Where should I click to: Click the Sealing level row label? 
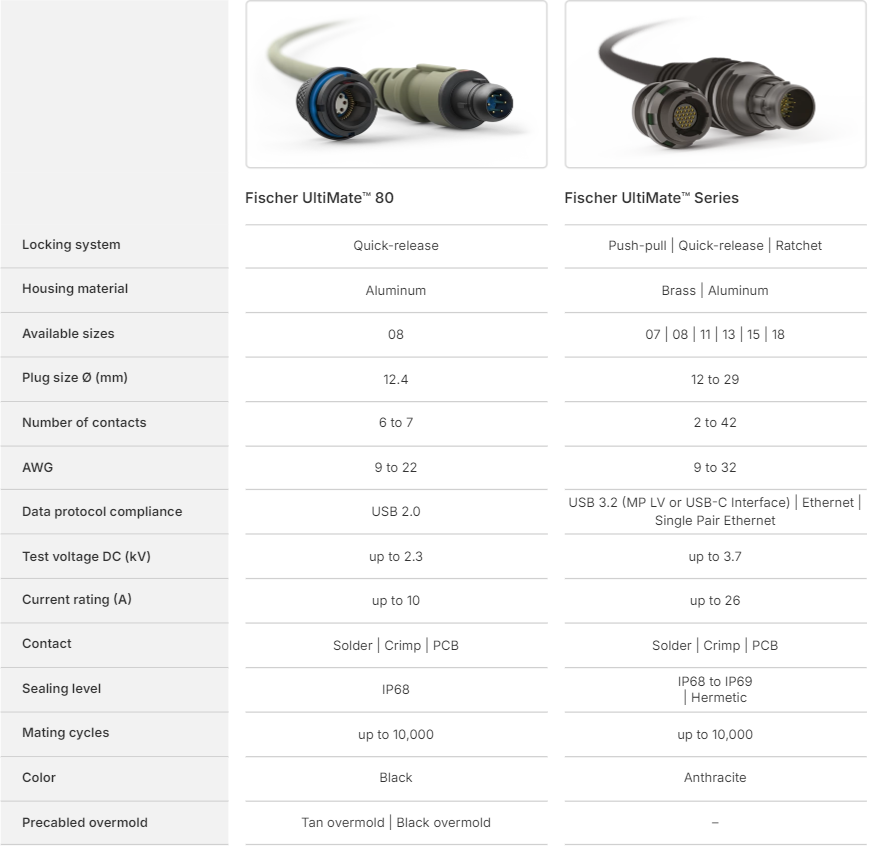click(61, 689)
